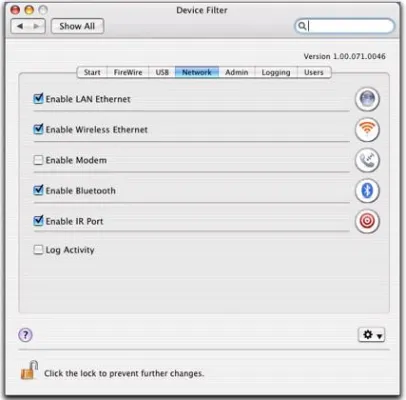
Task: Switch to the Users tab
Action: coord(314,72)
